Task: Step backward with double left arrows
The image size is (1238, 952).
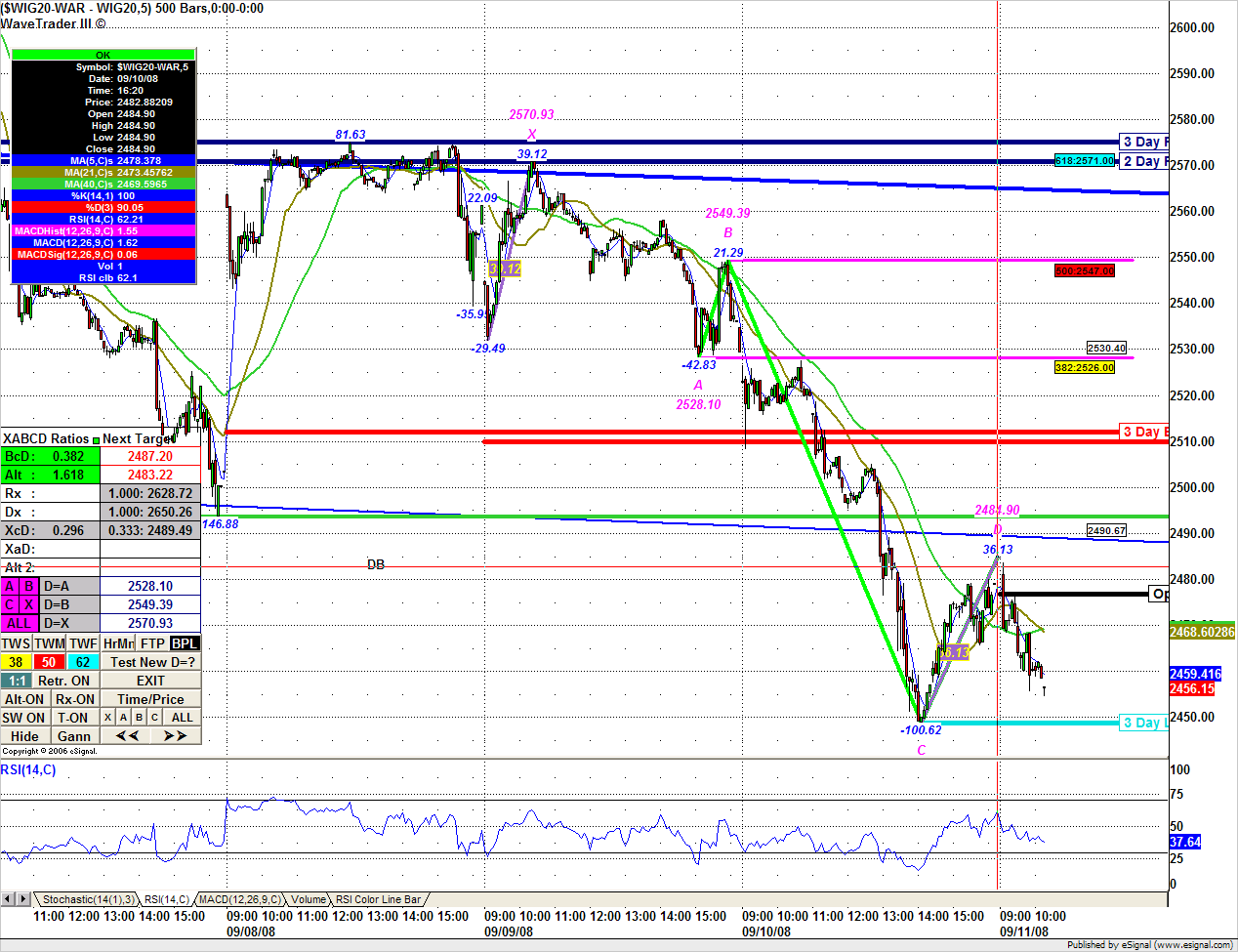Action: [127, 736]
